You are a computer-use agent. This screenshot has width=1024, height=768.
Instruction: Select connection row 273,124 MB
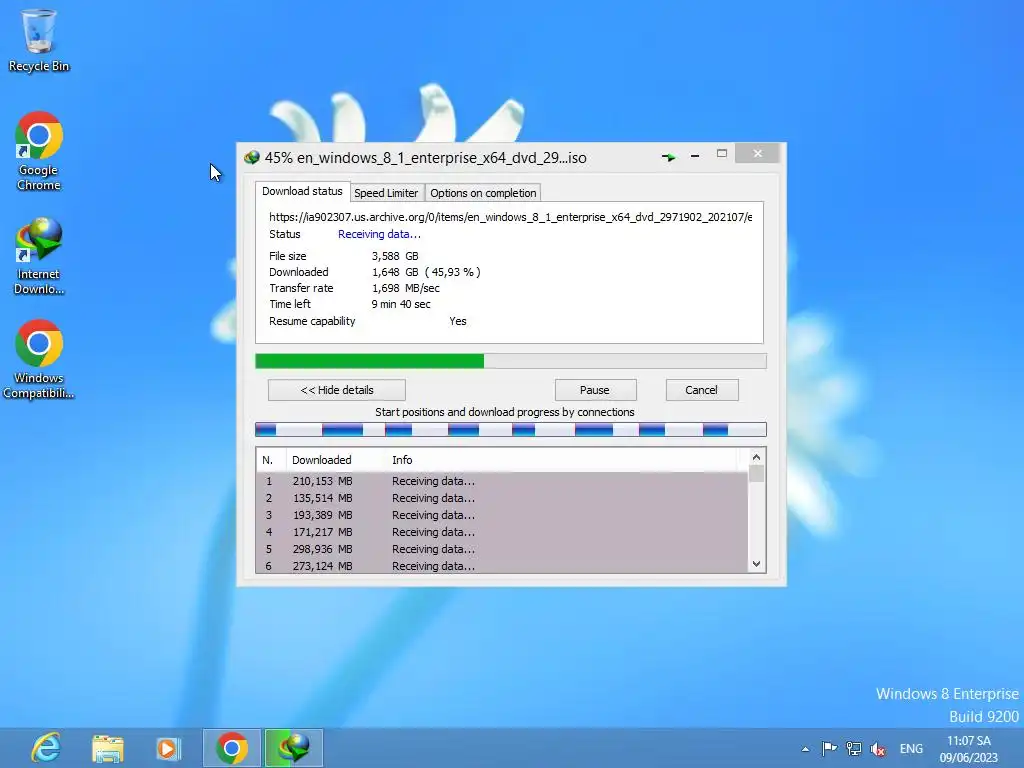coord(502,566)
